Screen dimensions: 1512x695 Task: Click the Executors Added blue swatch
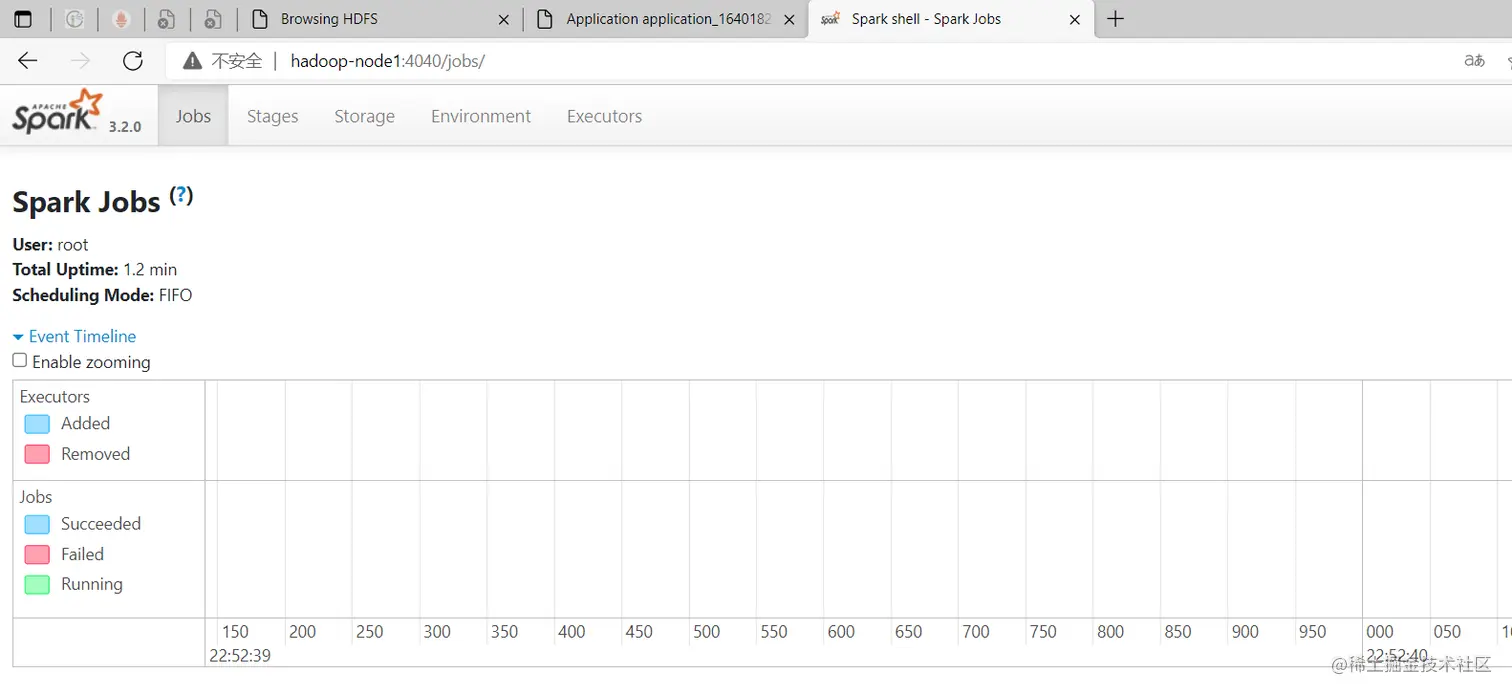point(37,424)
